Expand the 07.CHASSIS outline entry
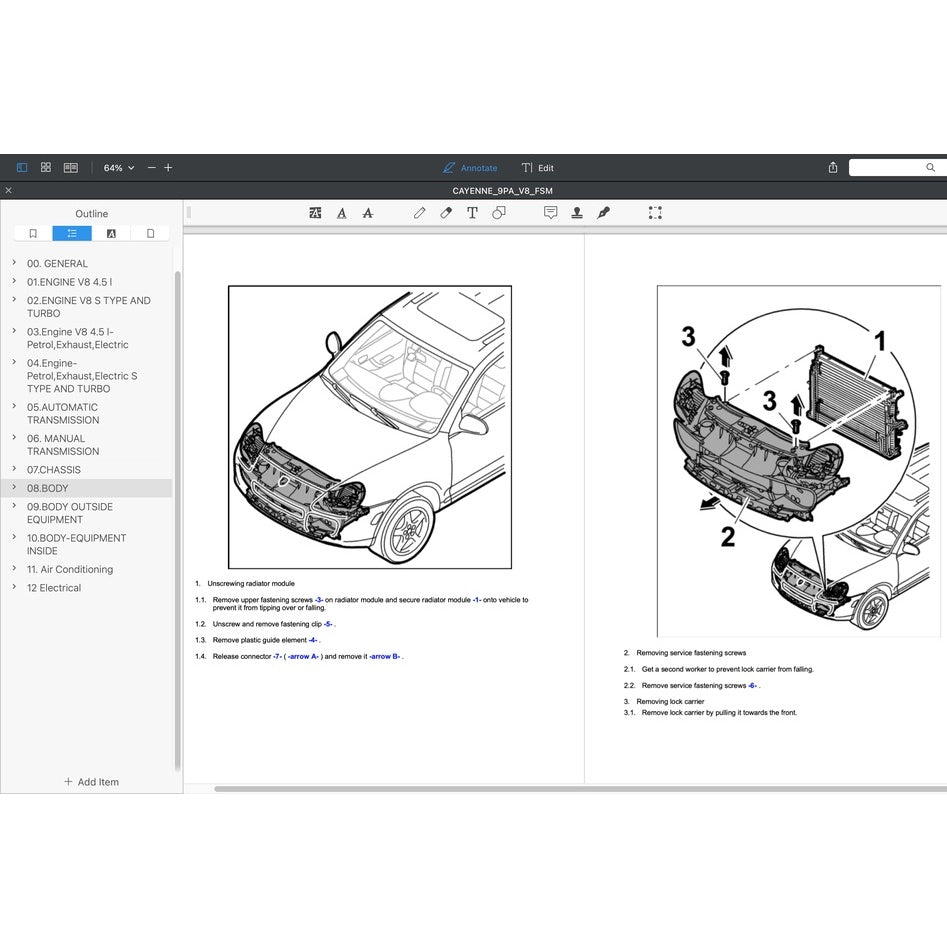The width and height of the screenshot is (947, 947). [14, 469]
